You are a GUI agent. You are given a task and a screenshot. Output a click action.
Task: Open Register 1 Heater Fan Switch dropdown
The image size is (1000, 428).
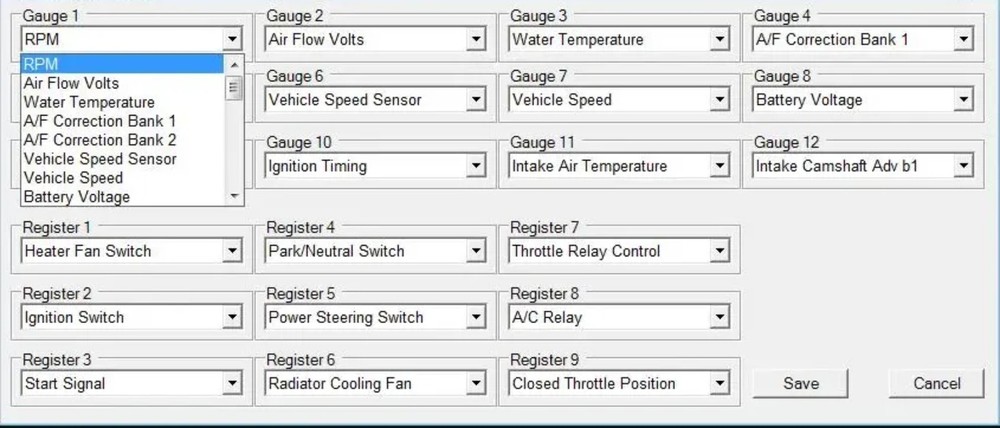point(232,251)
